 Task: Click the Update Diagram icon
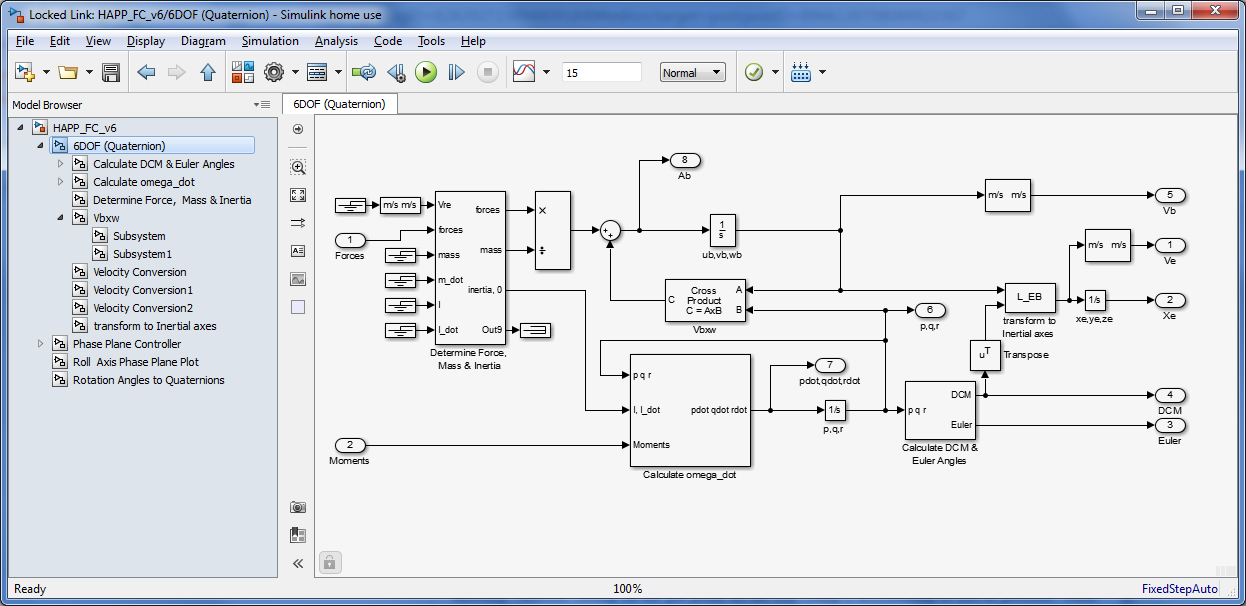coord(364,72)
